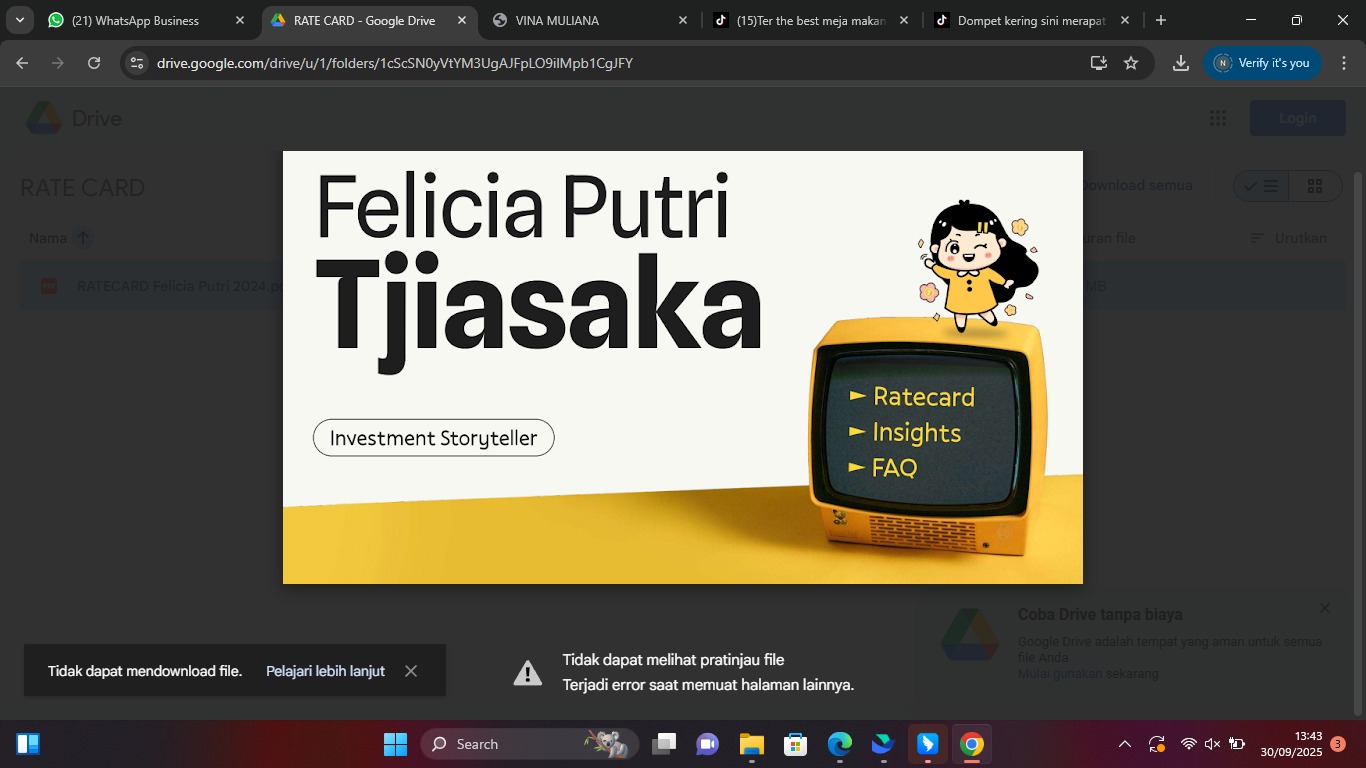
Task: Open the Urutkan sort menu
Action: tap(1288, 238)
